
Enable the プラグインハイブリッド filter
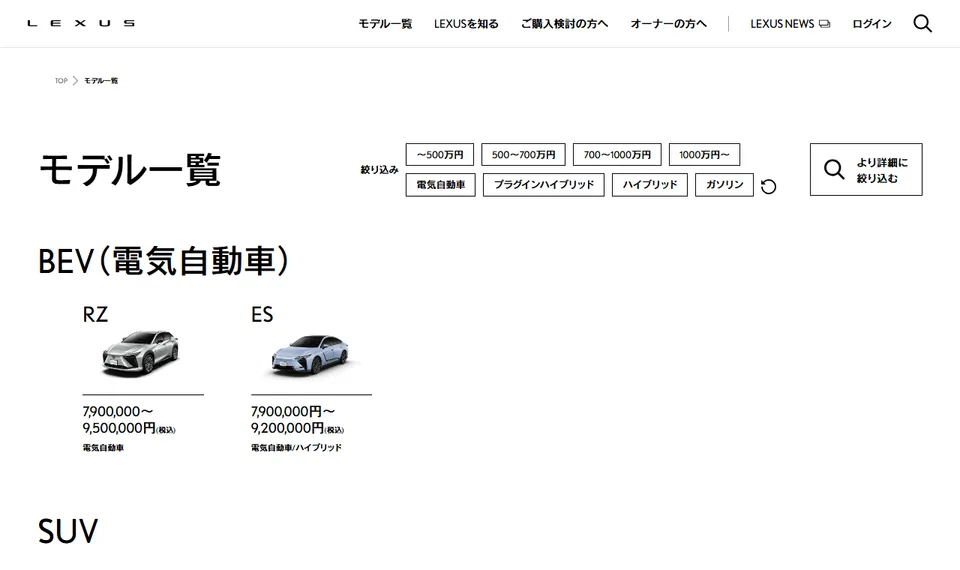[x=544, y=184]
